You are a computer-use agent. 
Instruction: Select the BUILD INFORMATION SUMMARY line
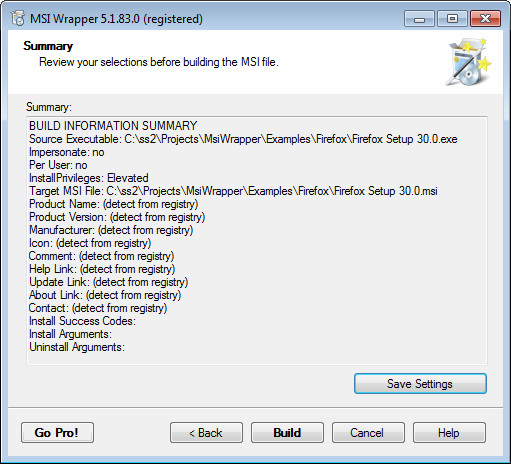click(113, 126)
